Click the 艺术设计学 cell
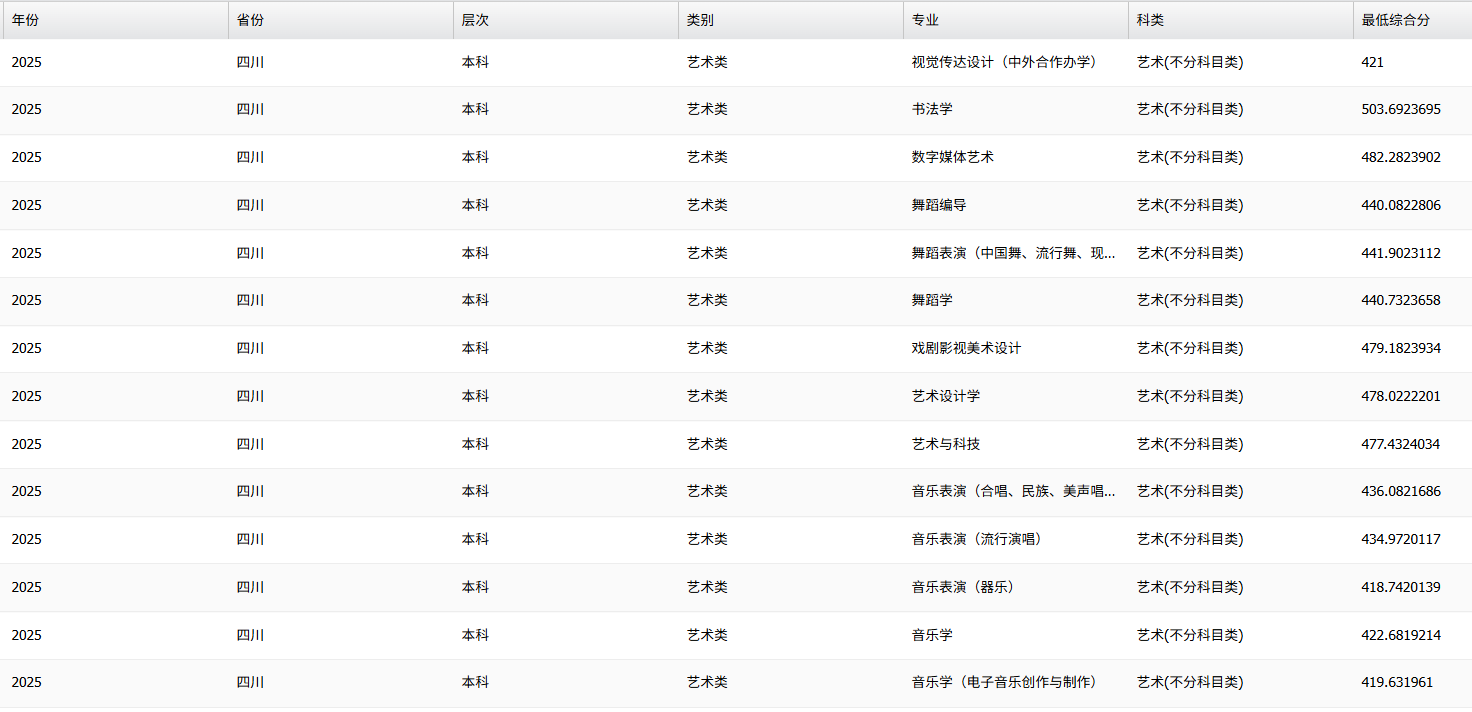Viewport: 1472px width, 712px height. pos(946,396)
